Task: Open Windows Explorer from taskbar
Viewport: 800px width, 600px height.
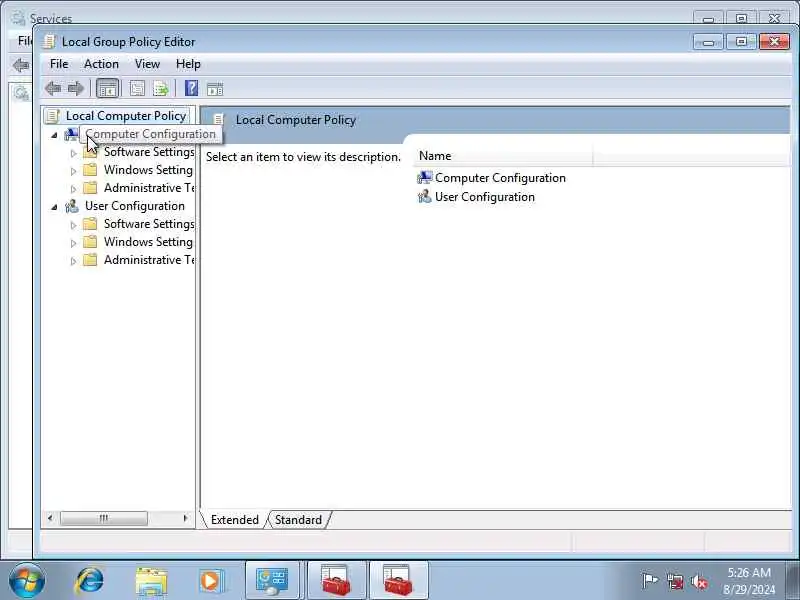Action: coord(151,581)
